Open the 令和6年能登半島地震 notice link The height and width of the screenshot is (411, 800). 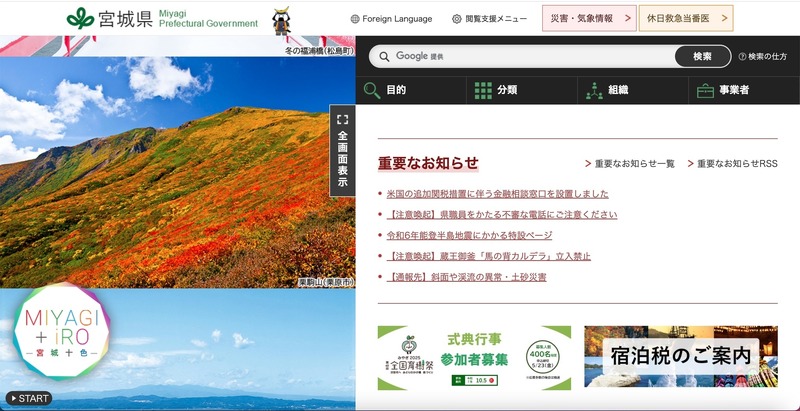point(469,235)
